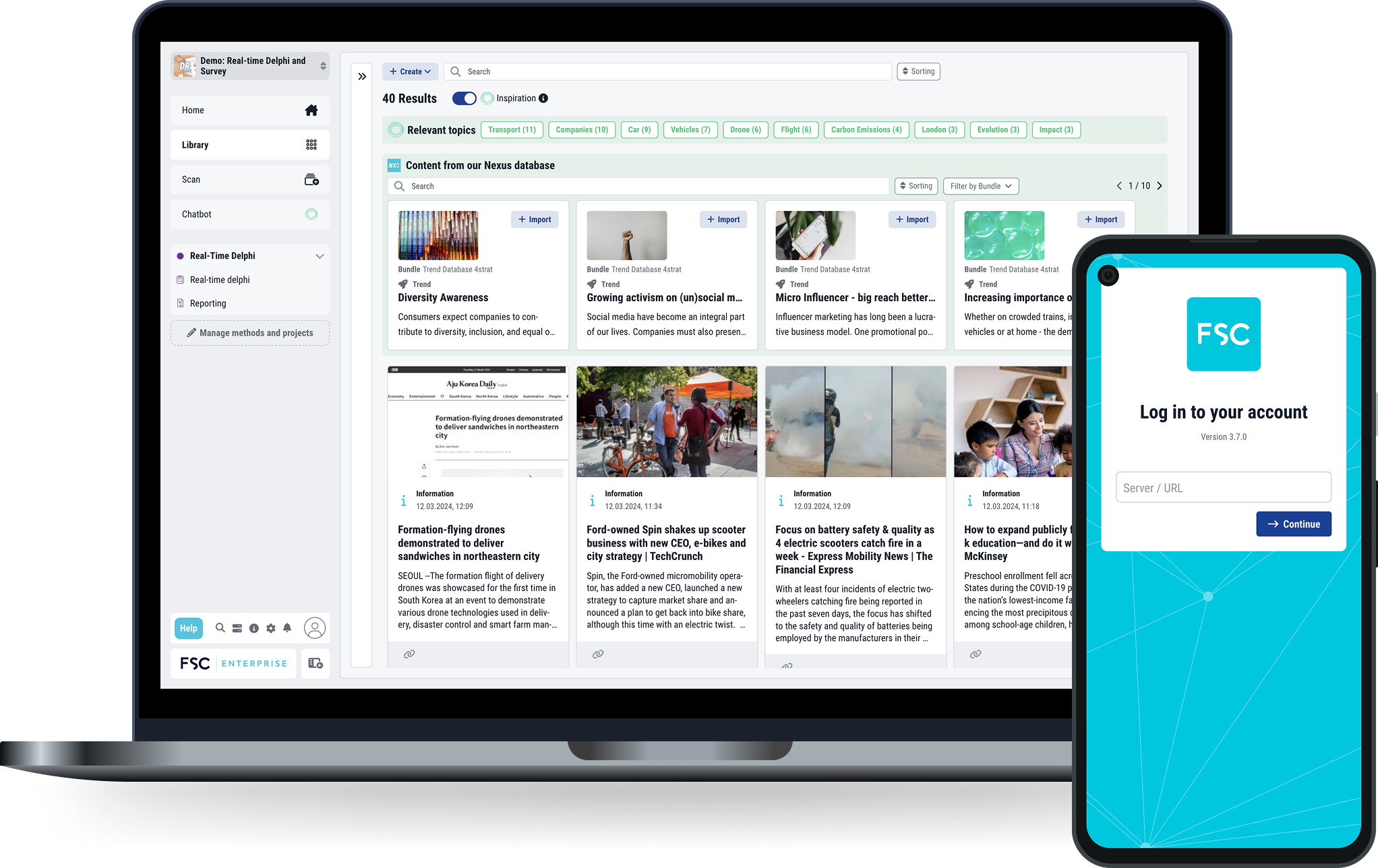Click the info icon beside Inspiration
The height and width of the screenshot is (868, 1378).
(x=543, y=98)
